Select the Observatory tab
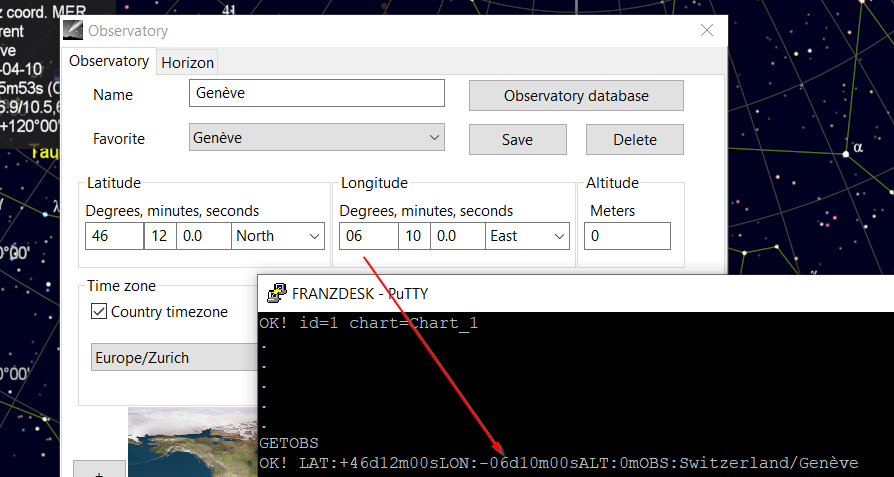The image size is (894, 477). pos(109,62)
